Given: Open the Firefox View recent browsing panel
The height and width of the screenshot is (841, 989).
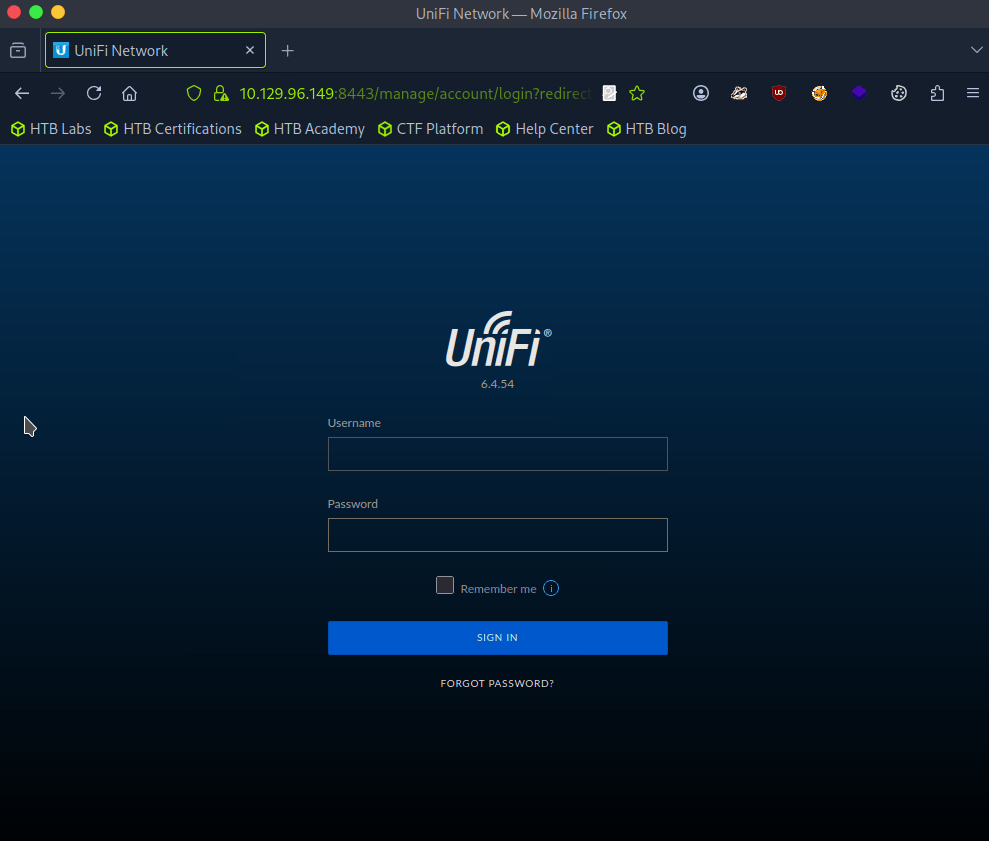Looking at the screenshot, I should [18, 50].
